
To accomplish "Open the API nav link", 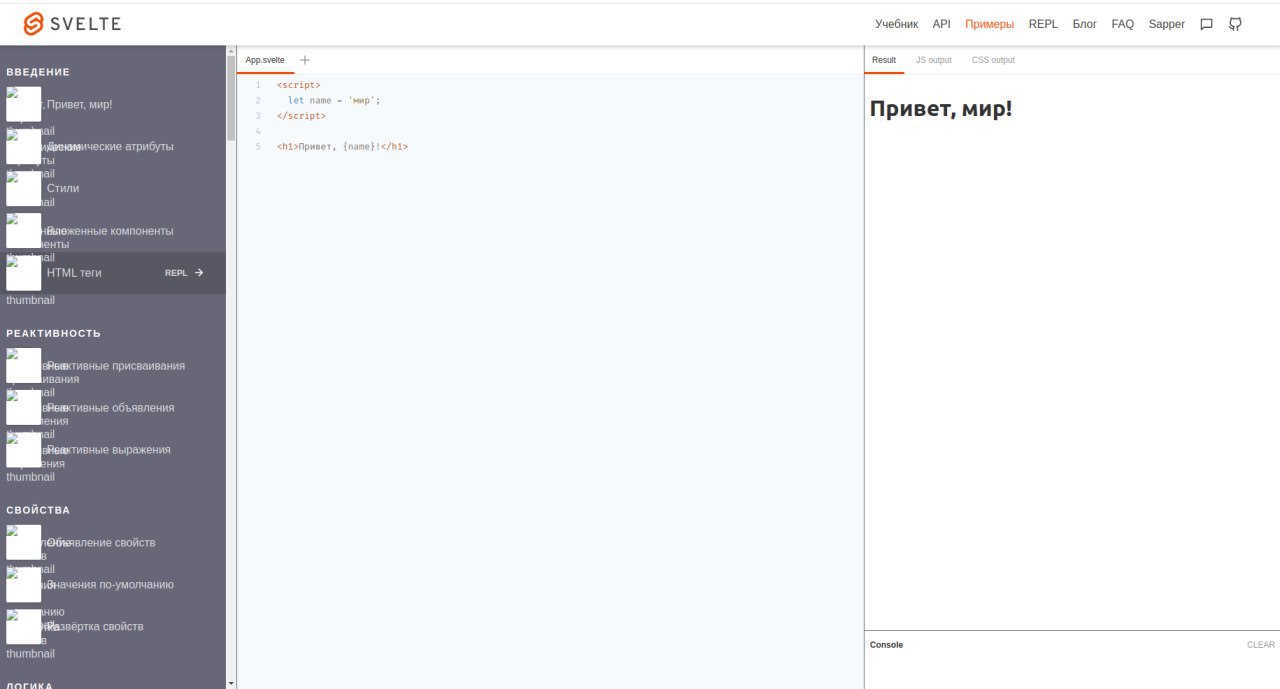I will coord(942,24).
